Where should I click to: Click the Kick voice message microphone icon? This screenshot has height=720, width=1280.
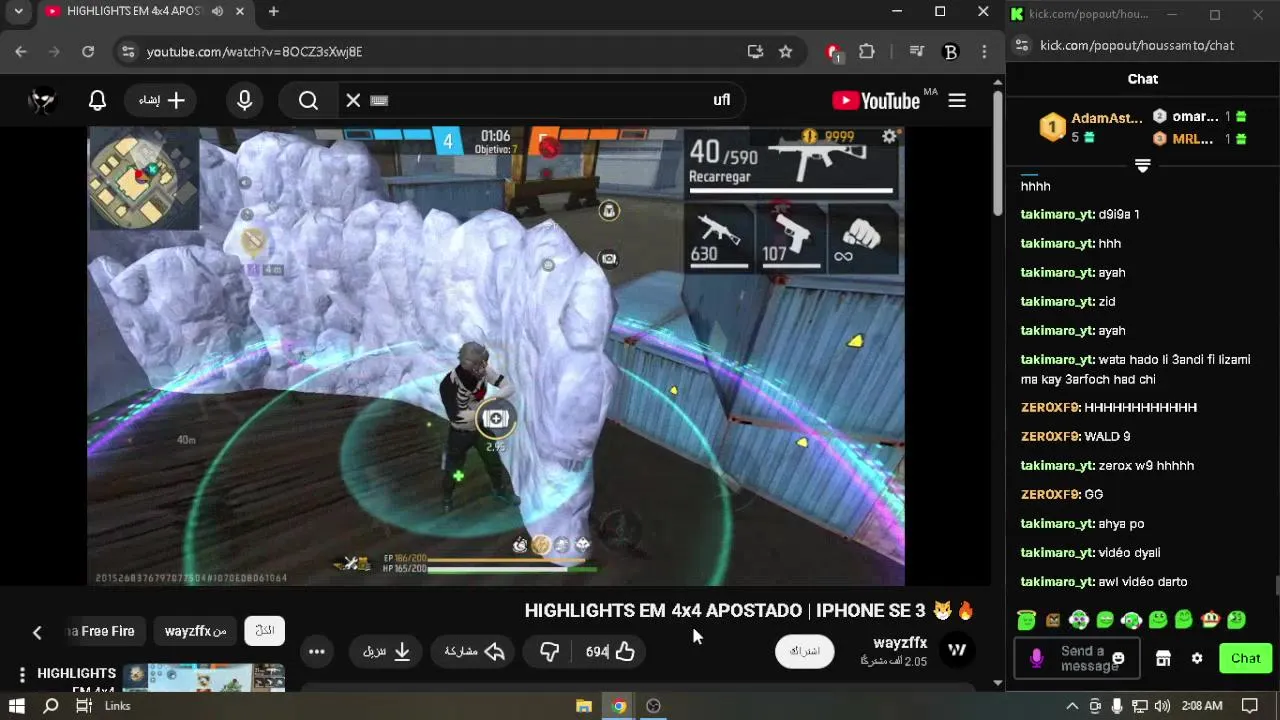coord(1036,658)
